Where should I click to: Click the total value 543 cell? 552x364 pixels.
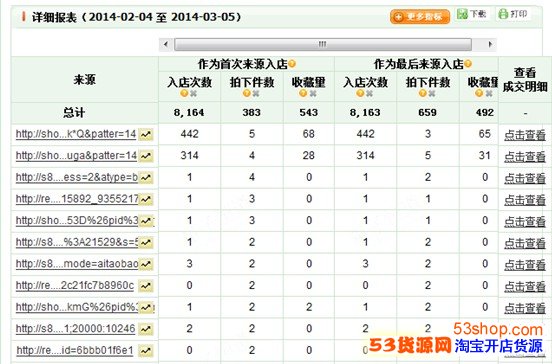point(309,113)
